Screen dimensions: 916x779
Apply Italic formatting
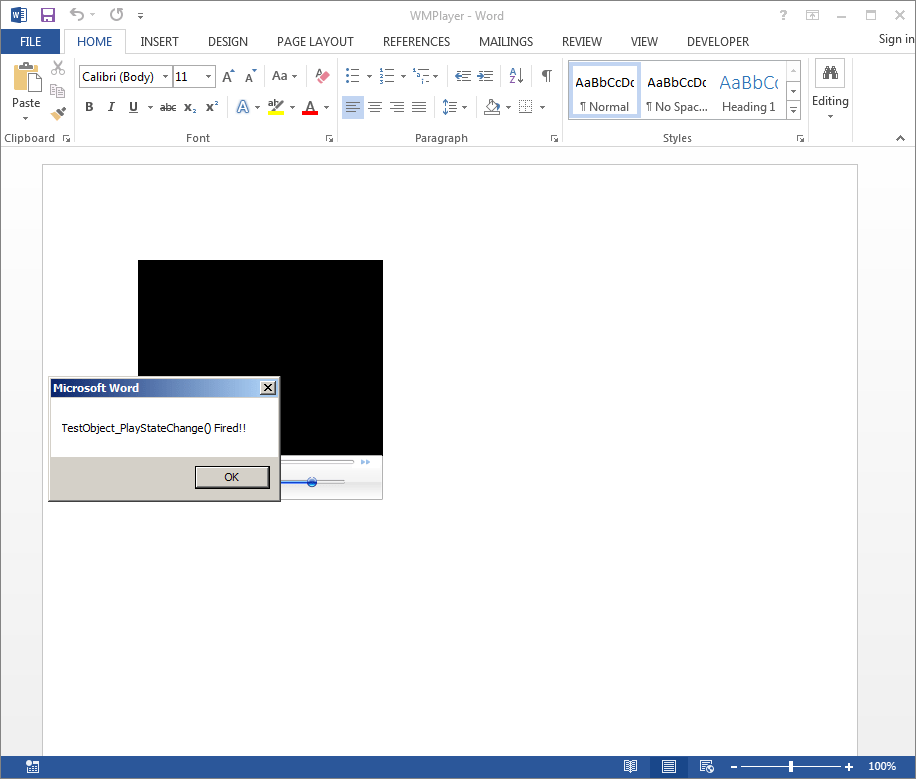(x=111, y=106)
